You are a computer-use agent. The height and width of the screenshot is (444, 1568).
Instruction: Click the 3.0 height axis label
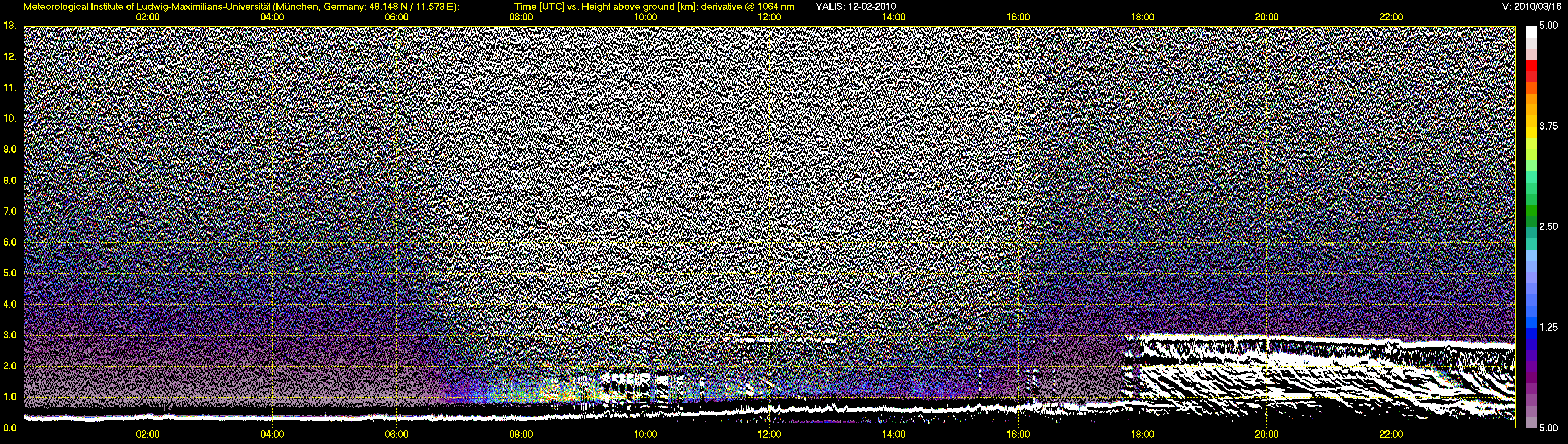click(x=10, y=335)
